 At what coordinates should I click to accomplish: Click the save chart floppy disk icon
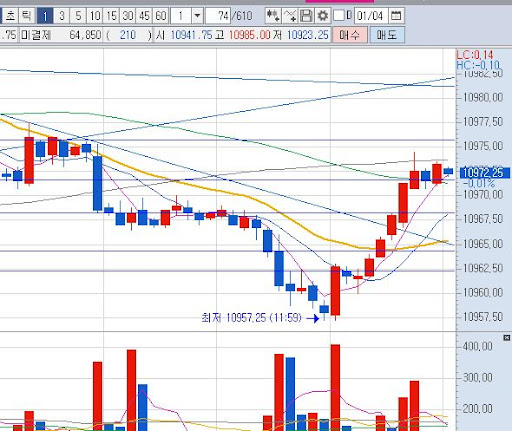[x=306, y=16]
